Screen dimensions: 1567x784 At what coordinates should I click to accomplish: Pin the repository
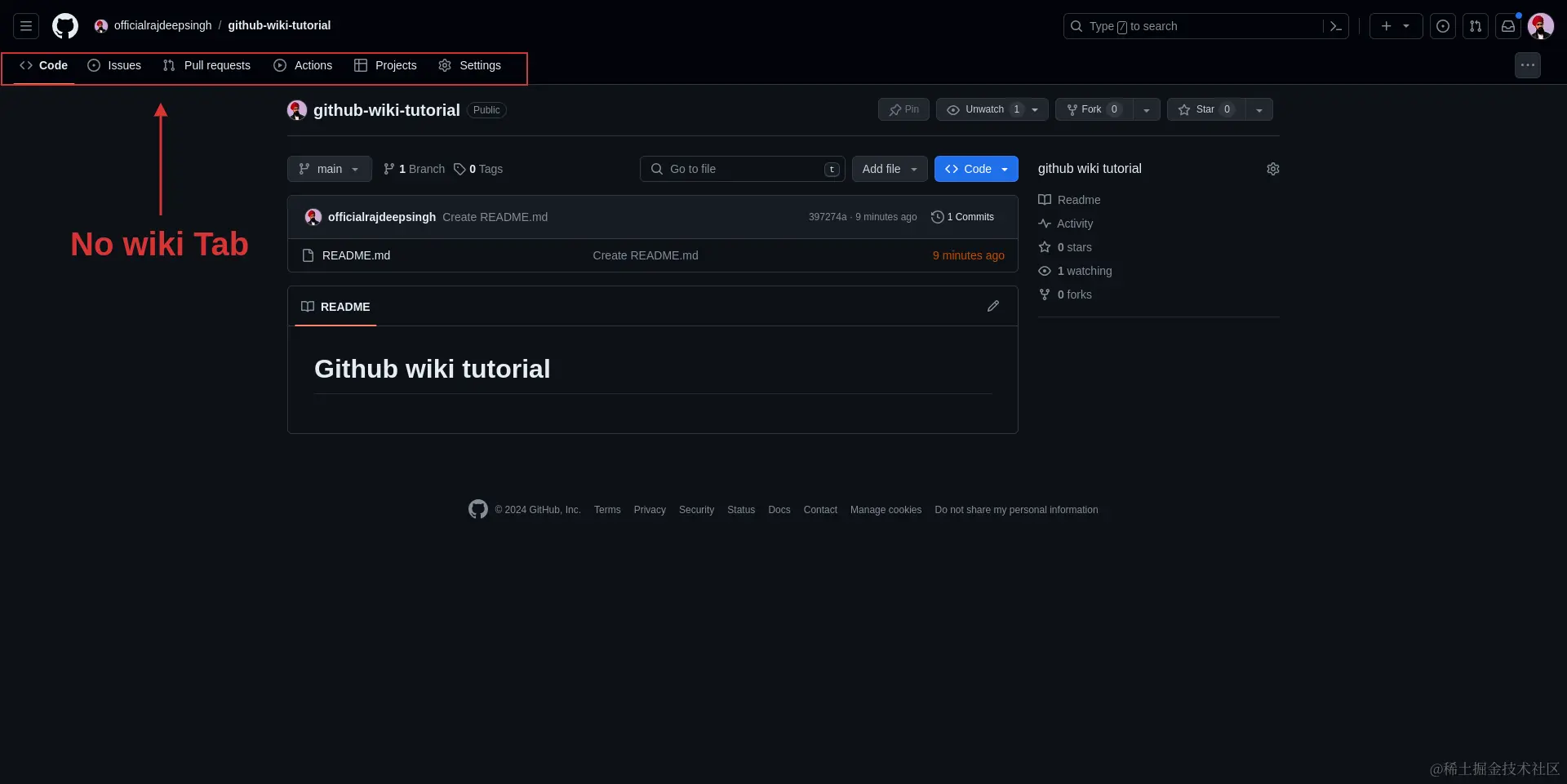(x=903, y=109)
